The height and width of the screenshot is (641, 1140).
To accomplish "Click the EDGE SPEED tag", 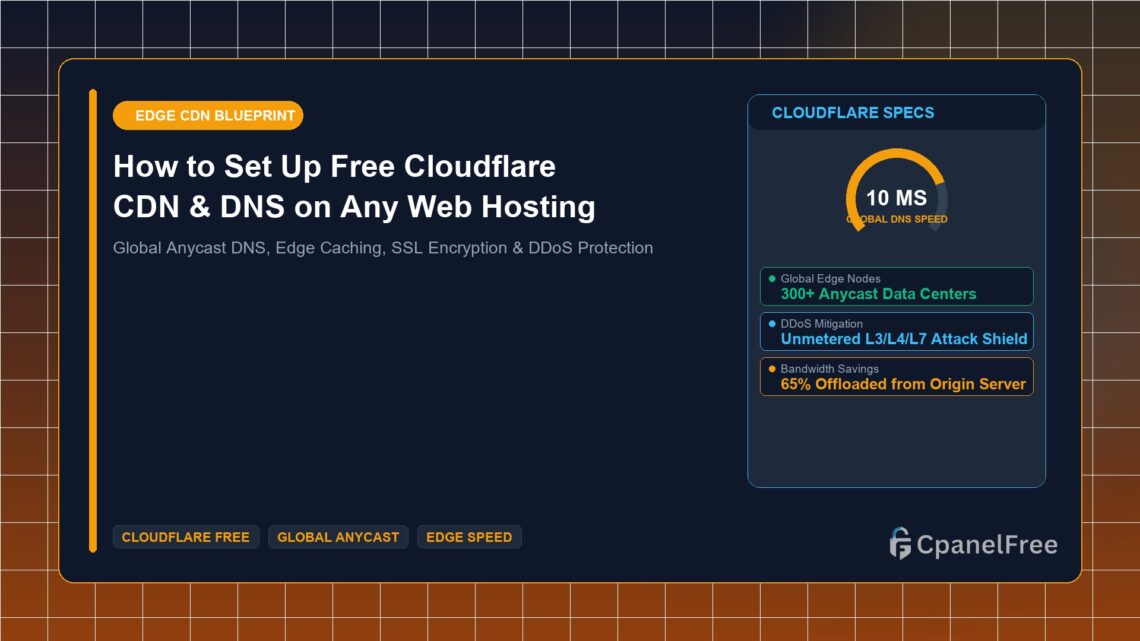I will point(469,537).
